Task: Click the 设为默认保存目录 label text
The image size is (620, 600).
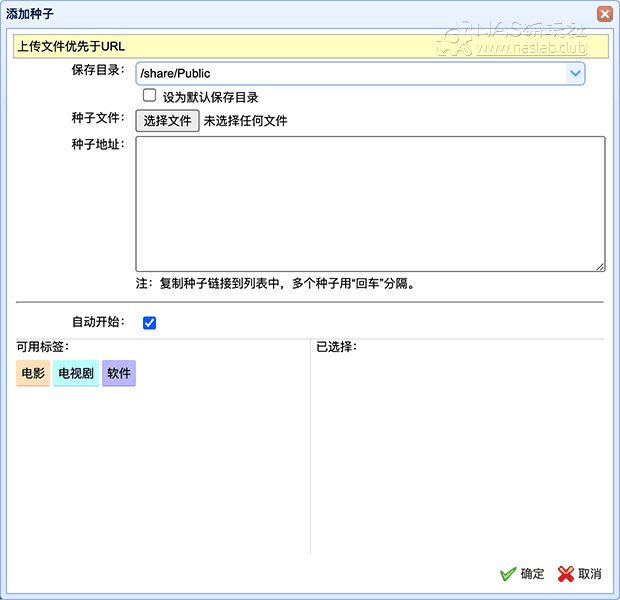Action: (211, 97)
